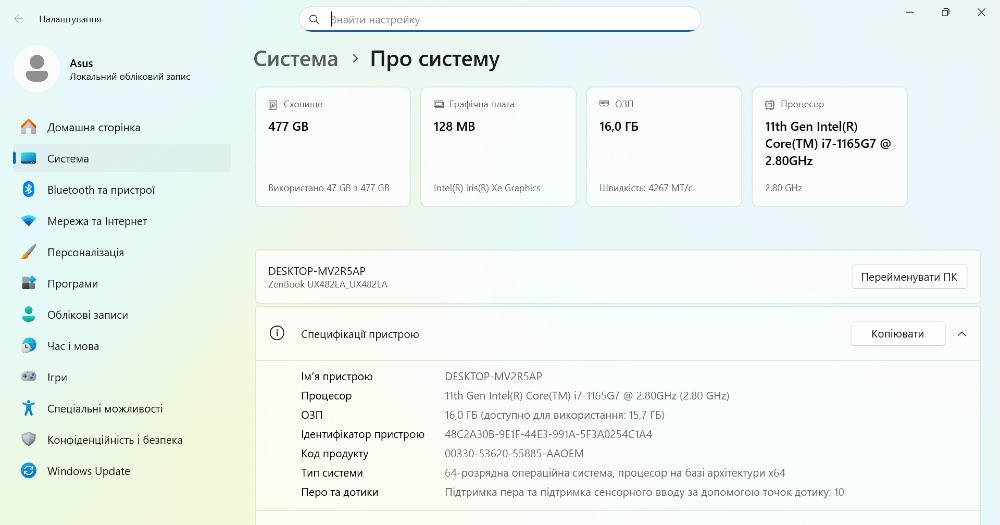This screenshot has height=525, width=1000.
Task: Select Система in the sidebar
Action: coord(122,158)
